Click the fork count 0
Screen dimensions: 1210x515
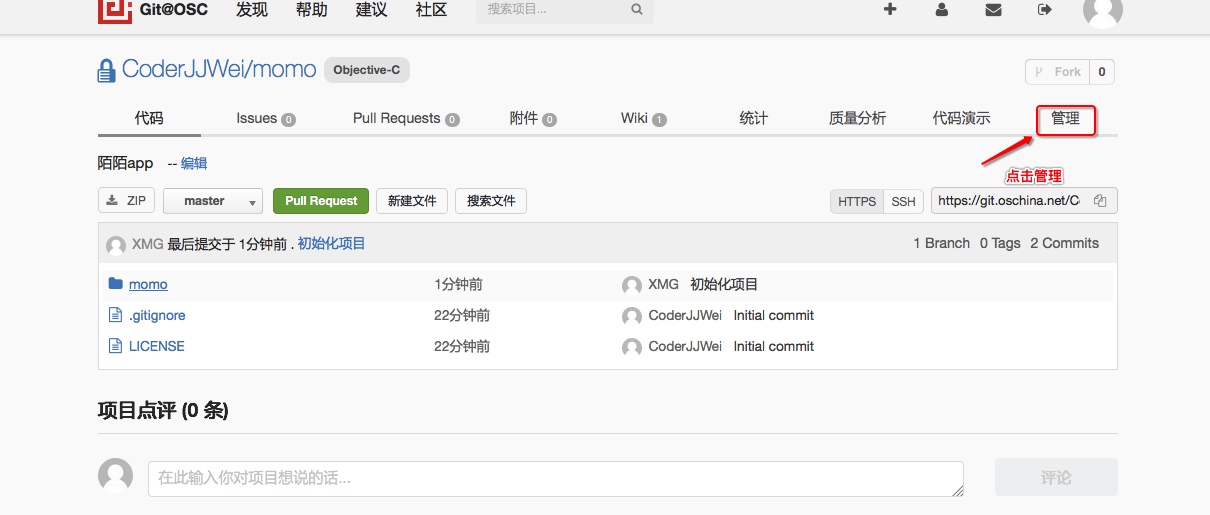tap(1102, 72)
